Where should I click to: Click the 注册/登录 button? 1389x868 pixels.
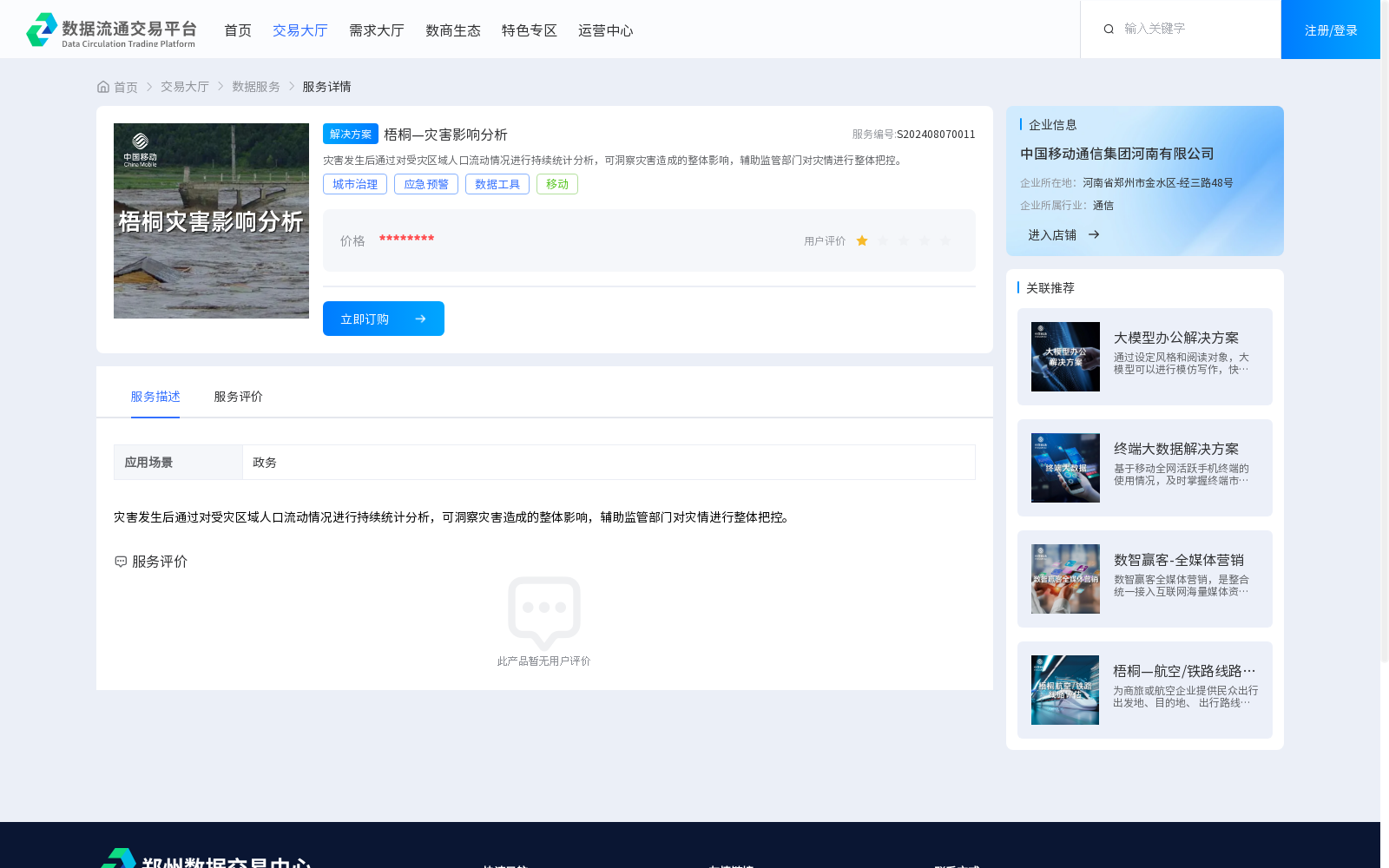1331,30
